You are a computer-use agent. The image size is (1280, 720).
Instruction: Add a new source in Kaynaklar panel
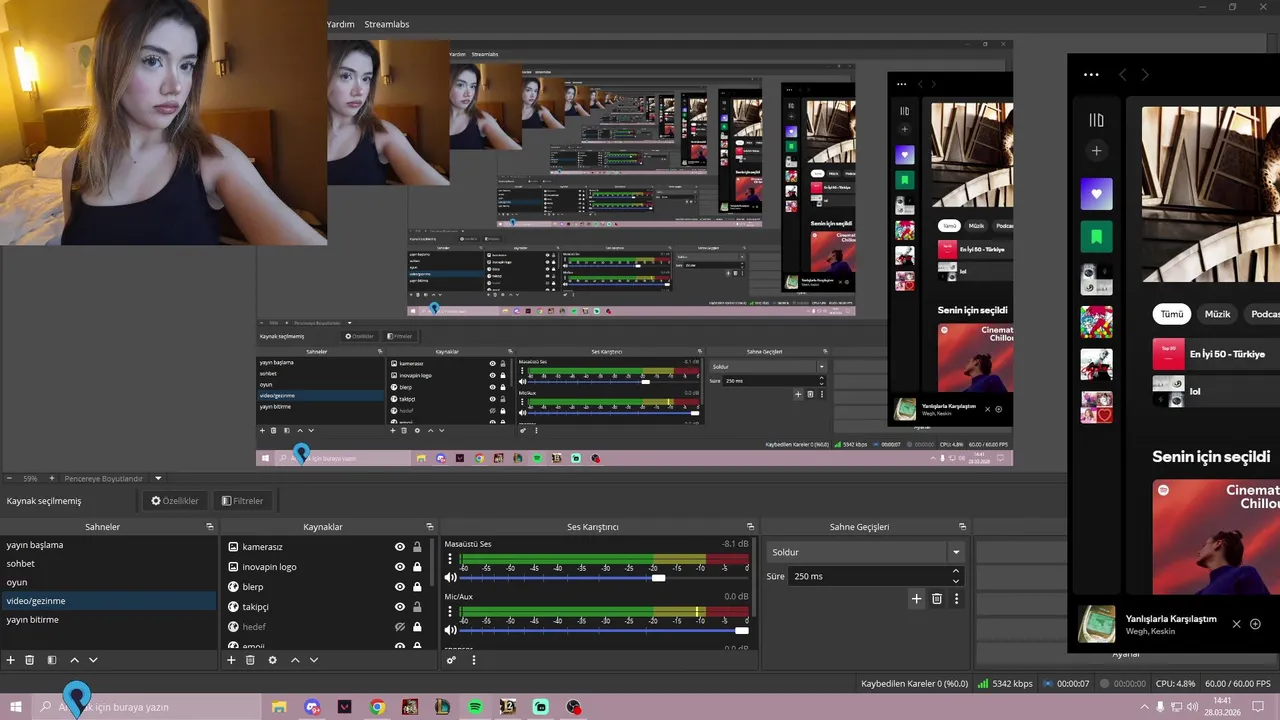(231, 660)
